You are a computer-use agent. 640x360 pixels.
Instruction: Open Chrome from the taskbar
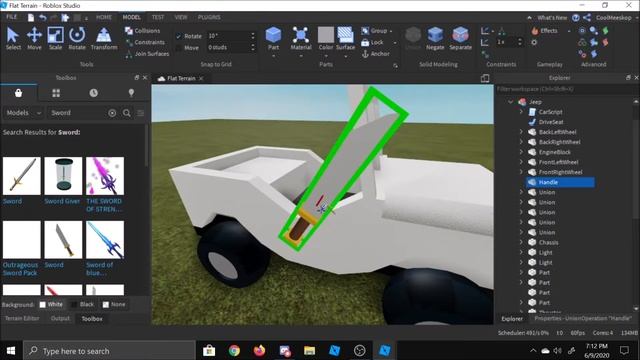coord(234,351)
